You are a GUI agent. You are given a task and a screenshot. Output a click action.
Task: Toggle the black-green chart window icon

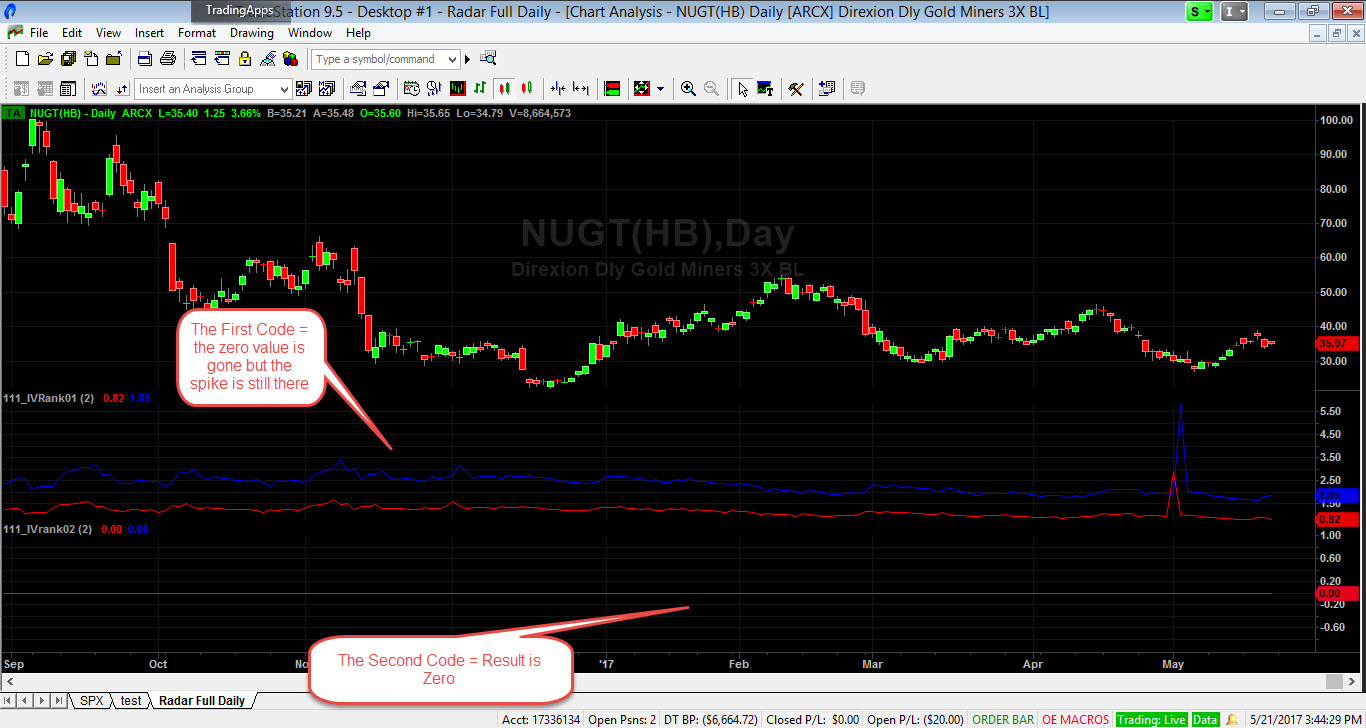pos(457,89)
